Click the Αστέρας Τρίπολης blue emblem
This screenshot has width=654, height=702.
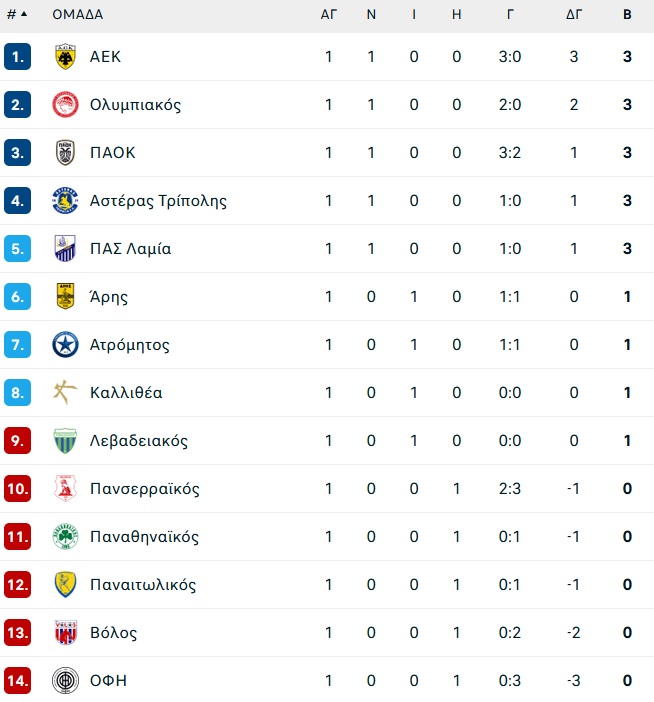[65, 201]
